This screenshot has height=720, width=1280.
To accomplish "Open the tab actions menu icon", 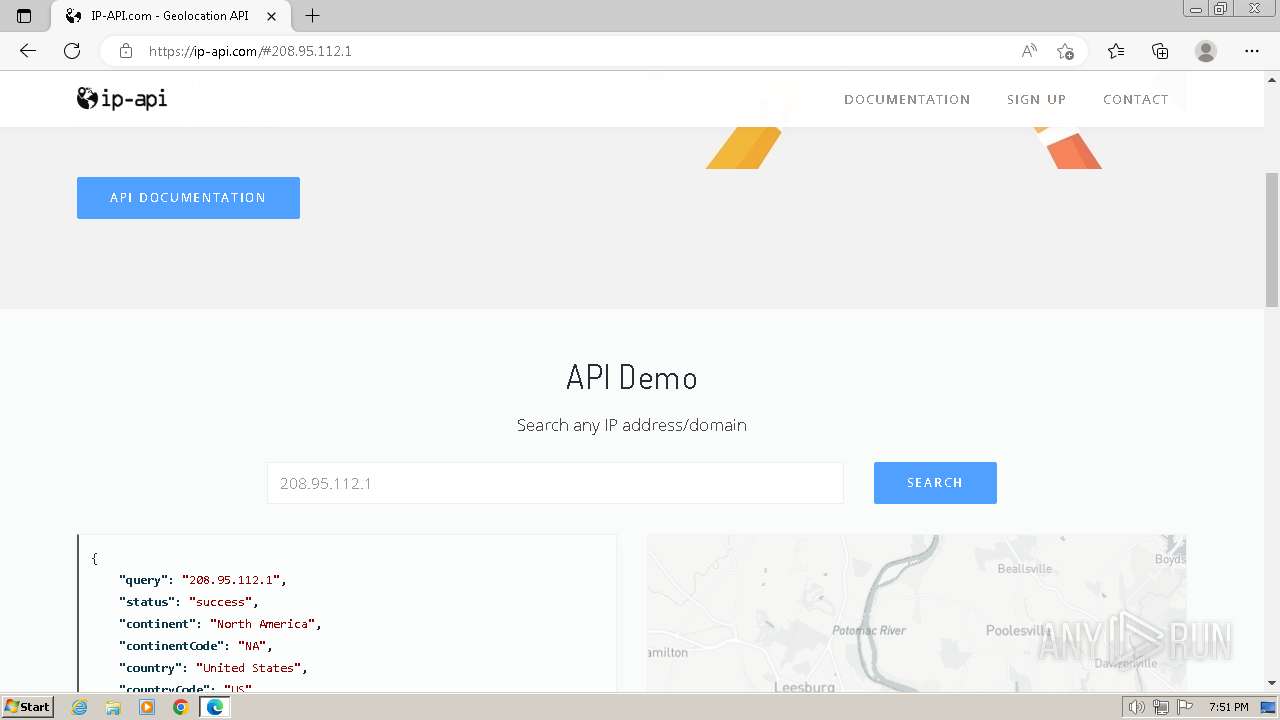I will coord(24,16).
